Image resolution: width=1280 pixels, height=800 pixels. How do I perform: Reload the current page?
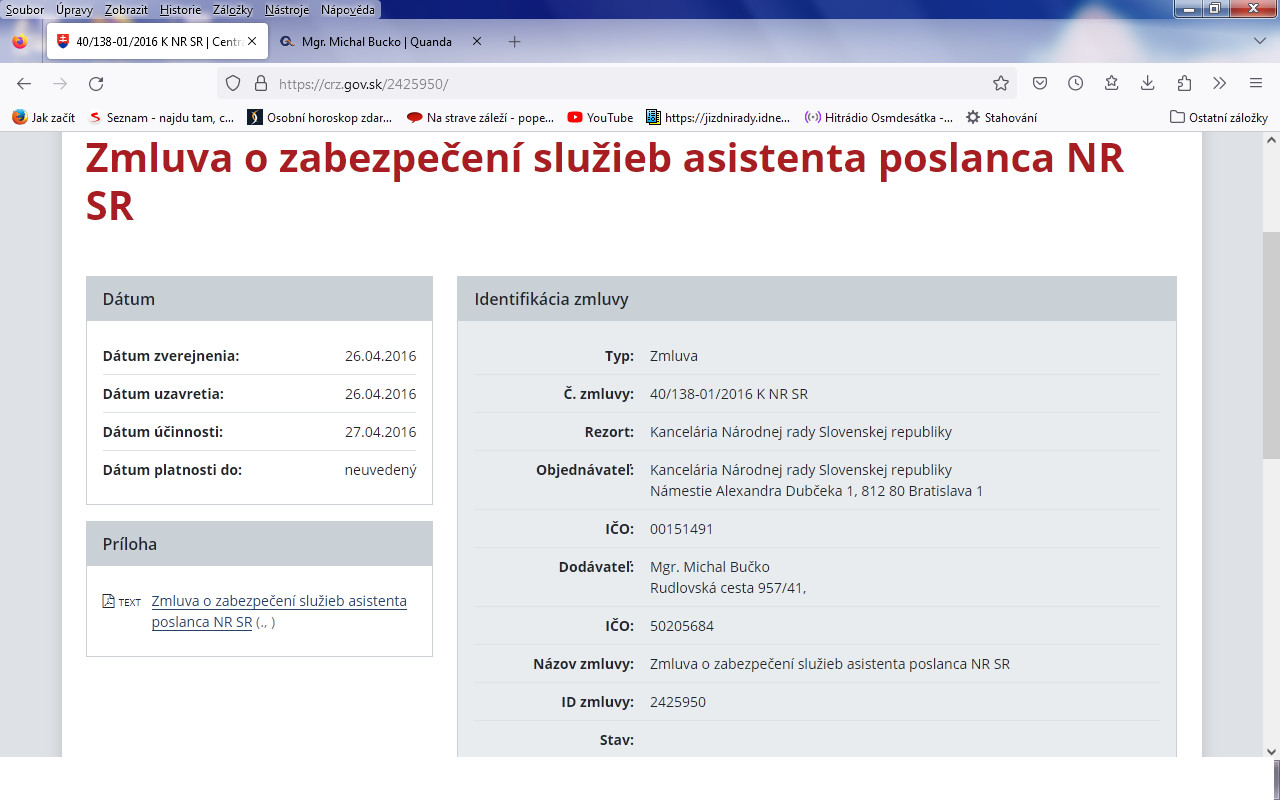click(x=96, y=83)
